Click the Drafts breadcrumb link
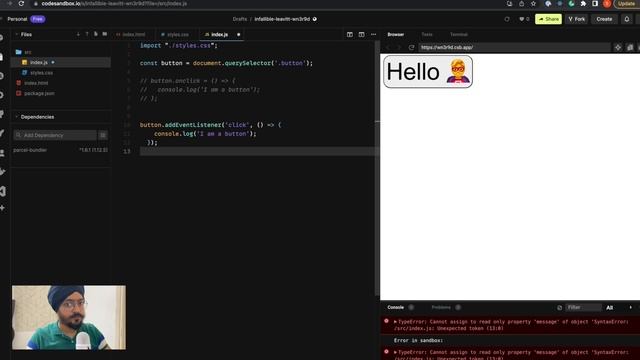Viewport: 640px width, 360px height. point(240,19)
